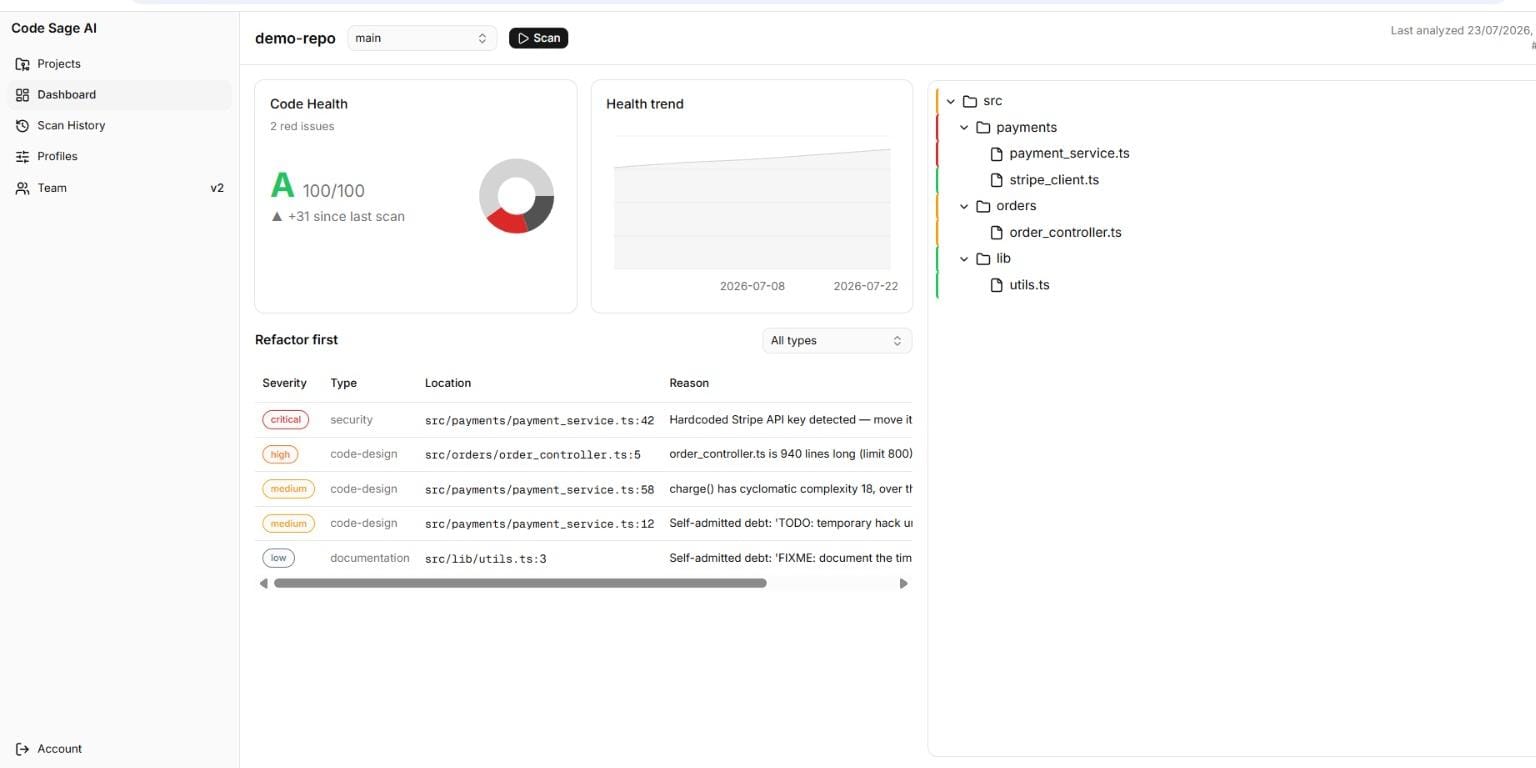The width and height of the screenshot is (1536, 768).
Task: Collapse the src folder chevron
Action: tap(951, 101)
